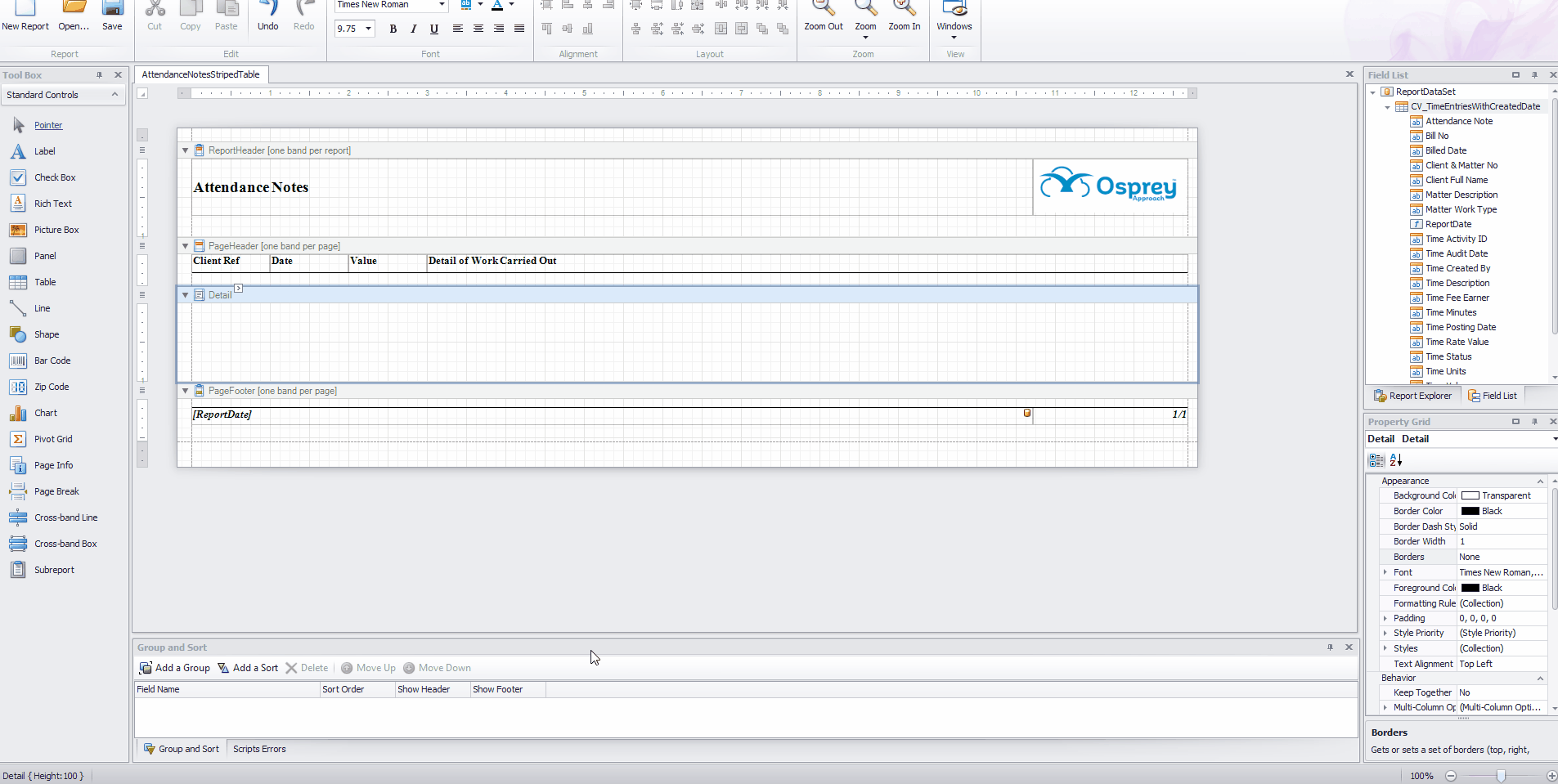Collapse the Standard Controls category
Viewport: 1558px width, 784px height.
[114, 95]
